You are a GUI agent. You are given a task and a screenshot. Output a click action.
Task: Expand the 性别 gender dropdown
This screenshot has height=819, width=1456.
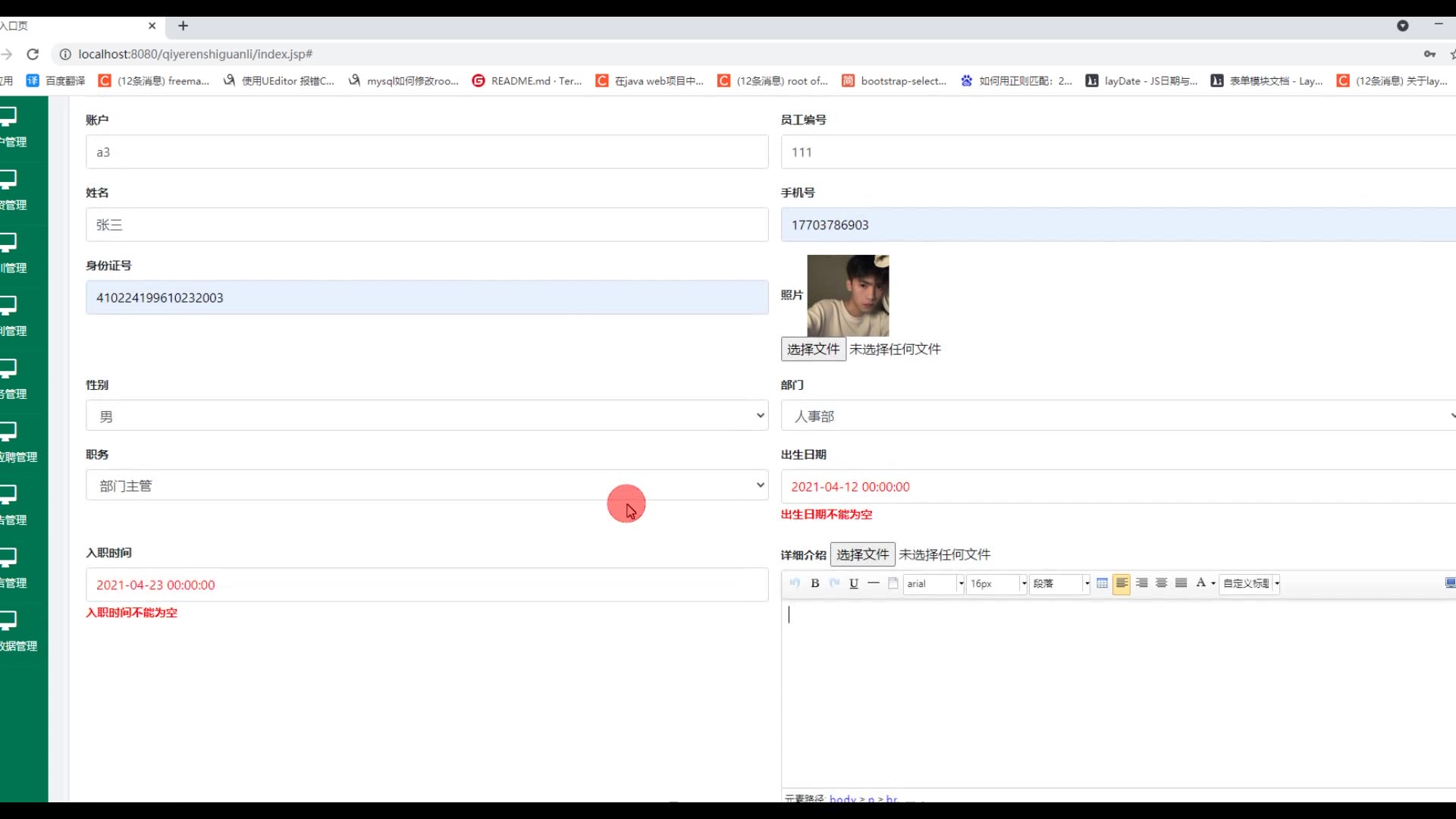point(426,416)
